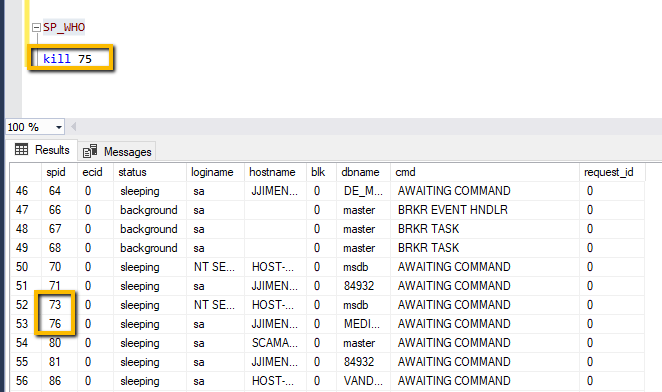Click dbname cell DE_M...
This screenshot has height=392, width=662.
point(363,191)
